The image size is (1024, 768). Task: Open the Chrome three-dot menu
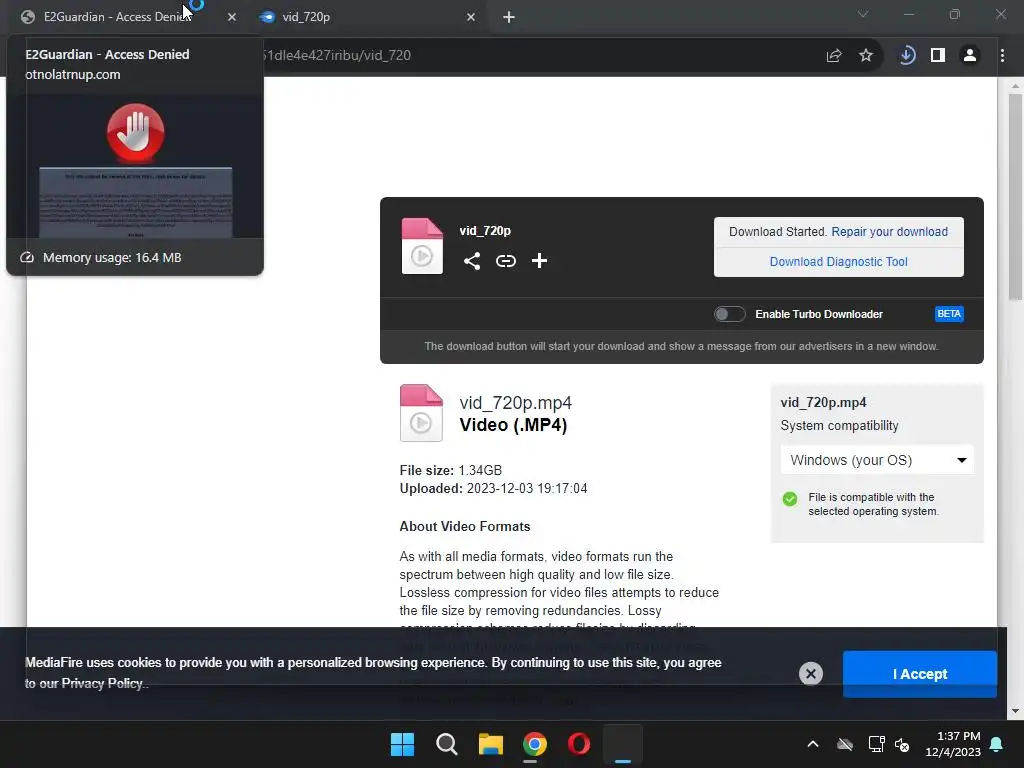coord(1002,56)
